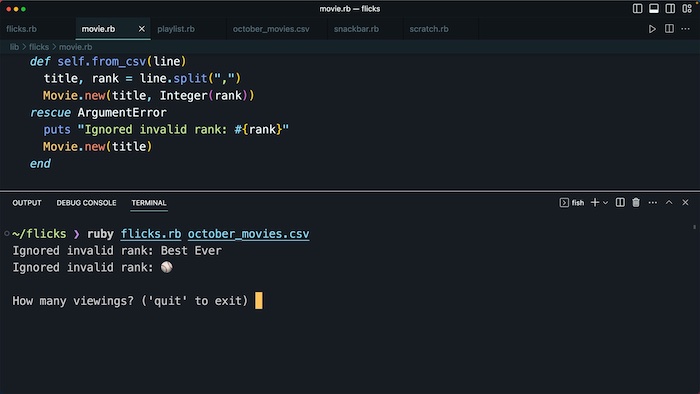Switch to snackbar.rb tab
The image size is (700, 394).
pyautogui.click(x=356, y=29)
